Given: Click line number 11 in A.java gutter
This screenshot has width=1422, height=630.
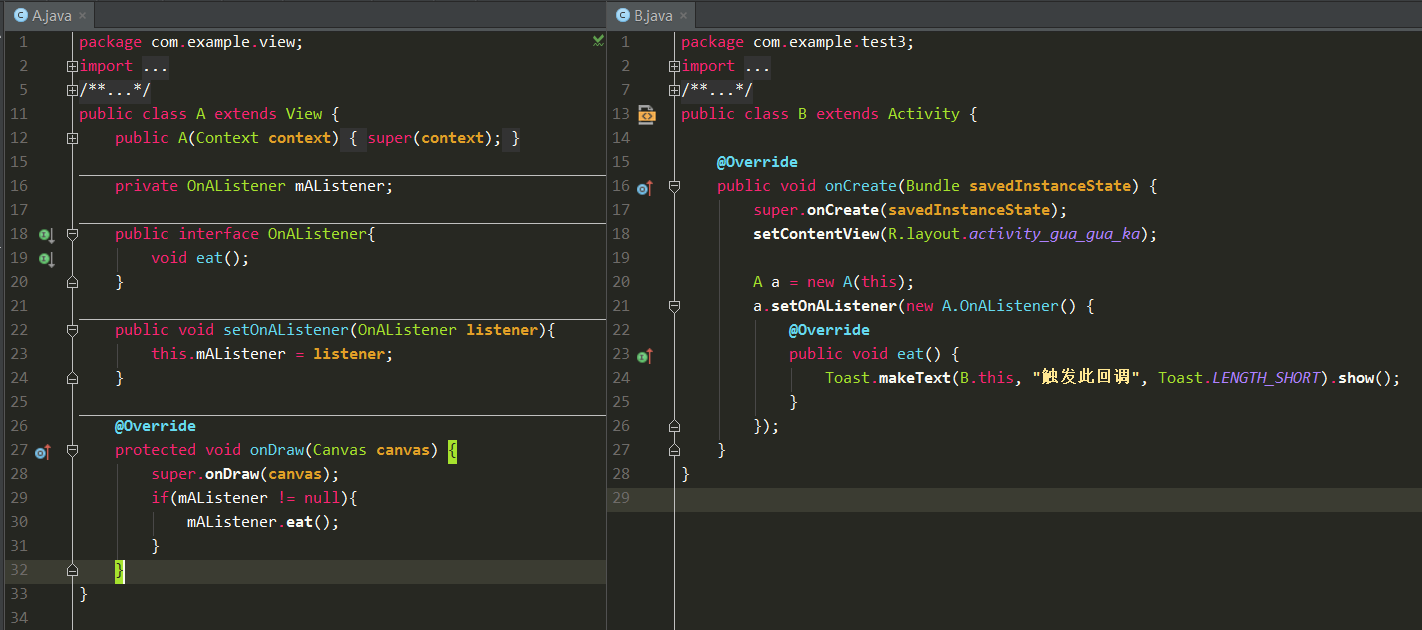Looking at the screenshot, I should [x=20, y=114].
